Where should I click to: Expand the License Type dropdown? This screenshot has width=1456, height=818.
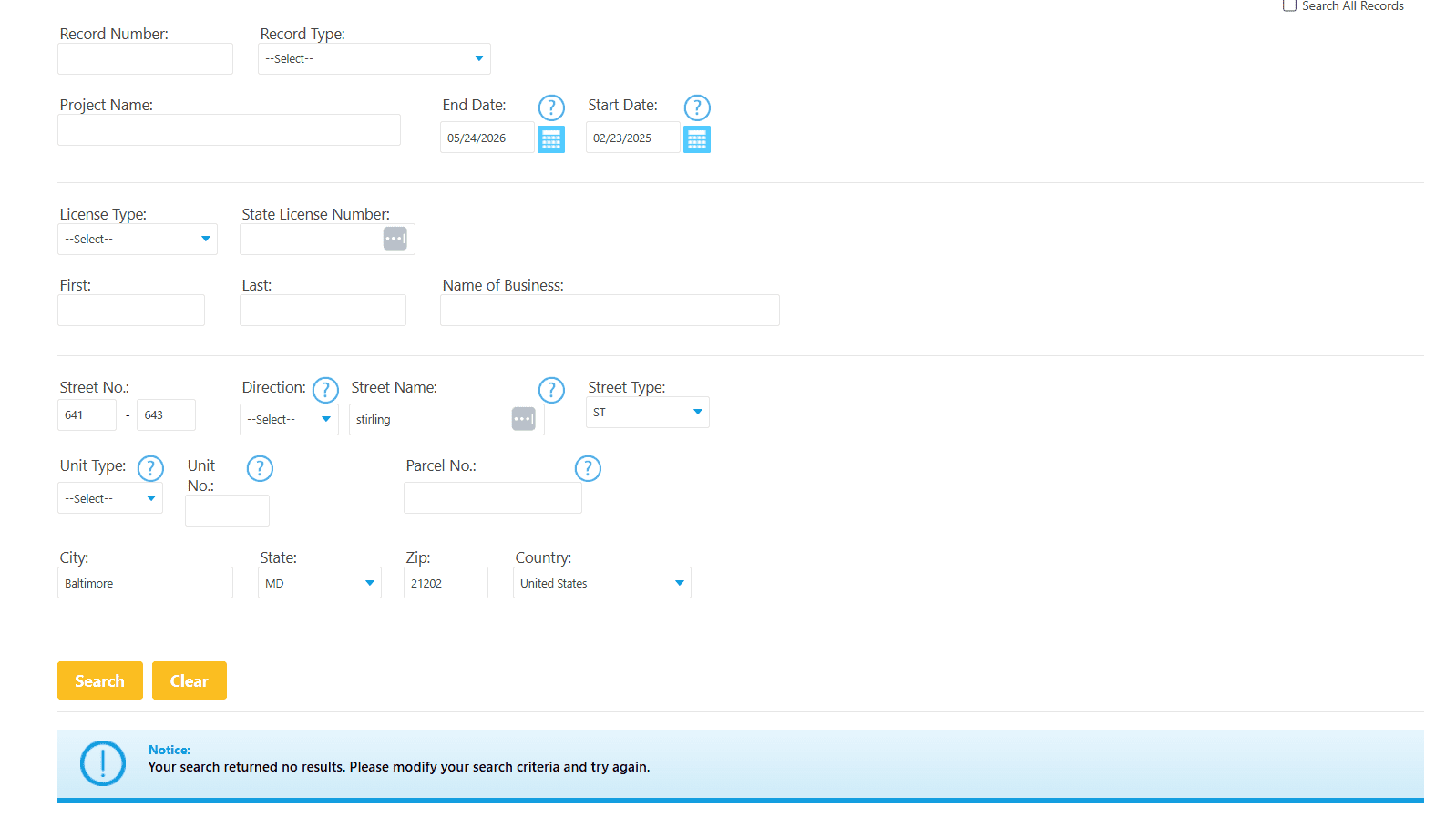coord(138,239)
